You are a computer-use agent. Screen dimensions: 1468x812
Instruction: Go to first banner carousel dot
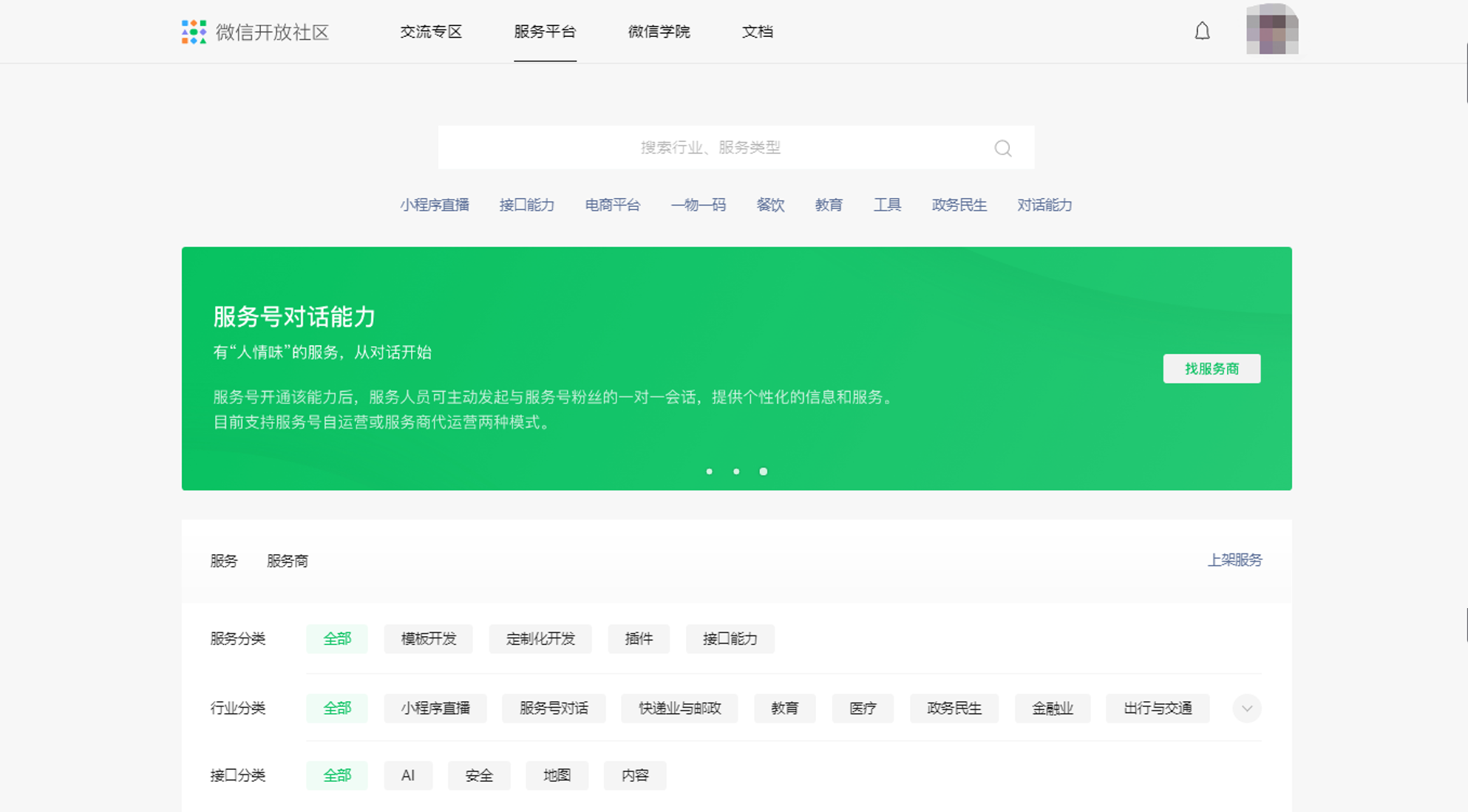tap(709, 471)
